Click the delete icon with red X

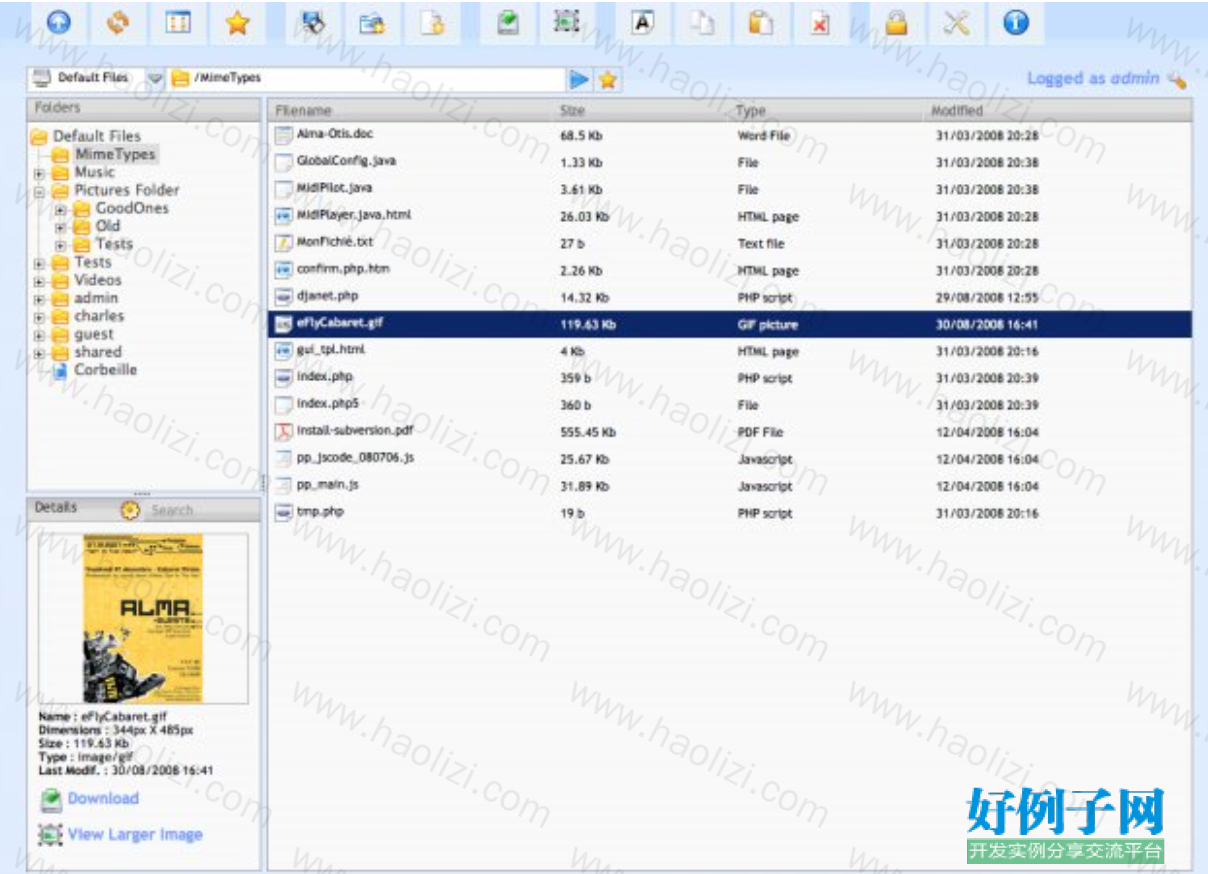click(820, 23)
